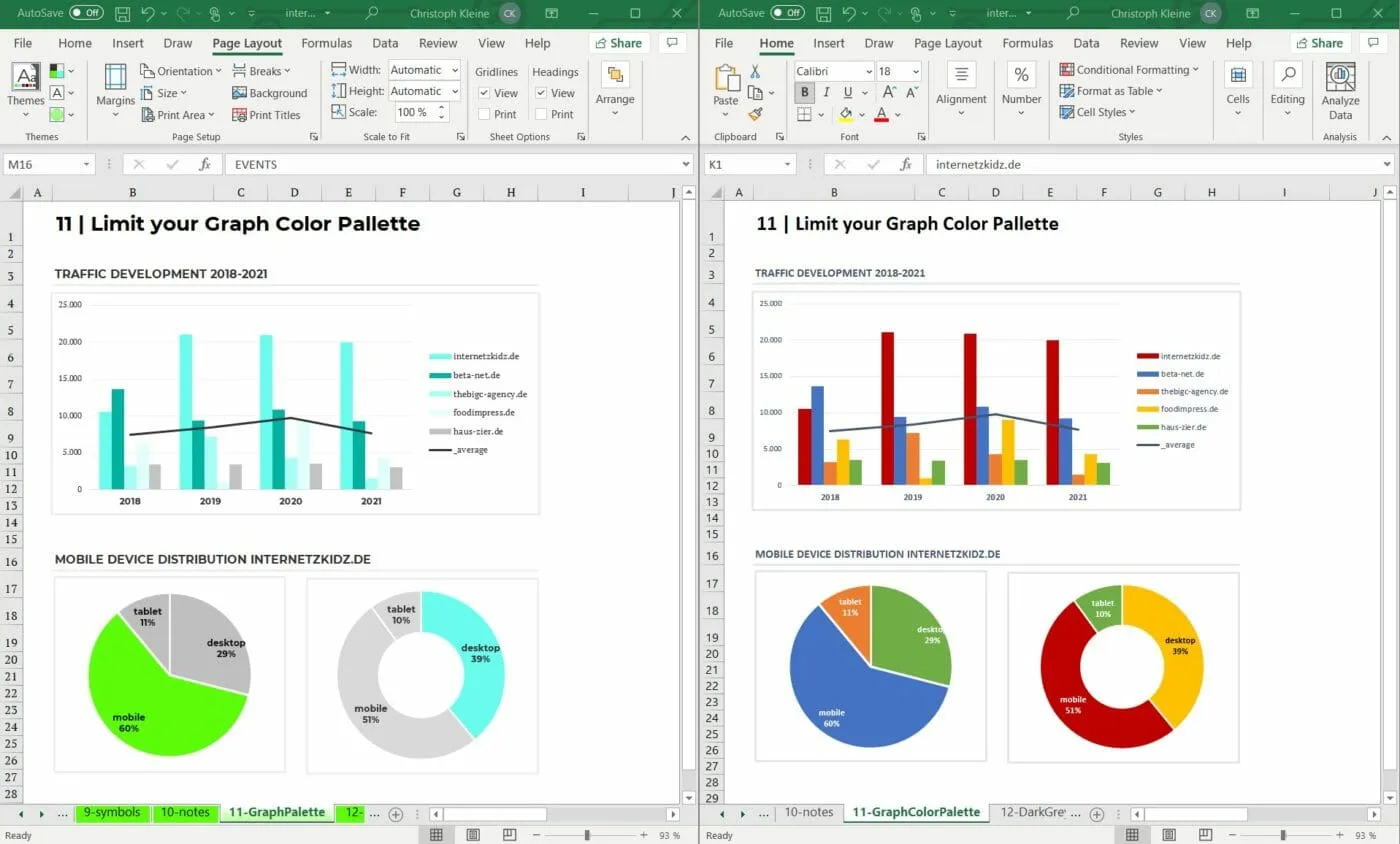Image resolution: width=1400 pixels, height=844 pixels.
Task: Open the Width Automatic dropdown
Action: [x=424, y=69]
